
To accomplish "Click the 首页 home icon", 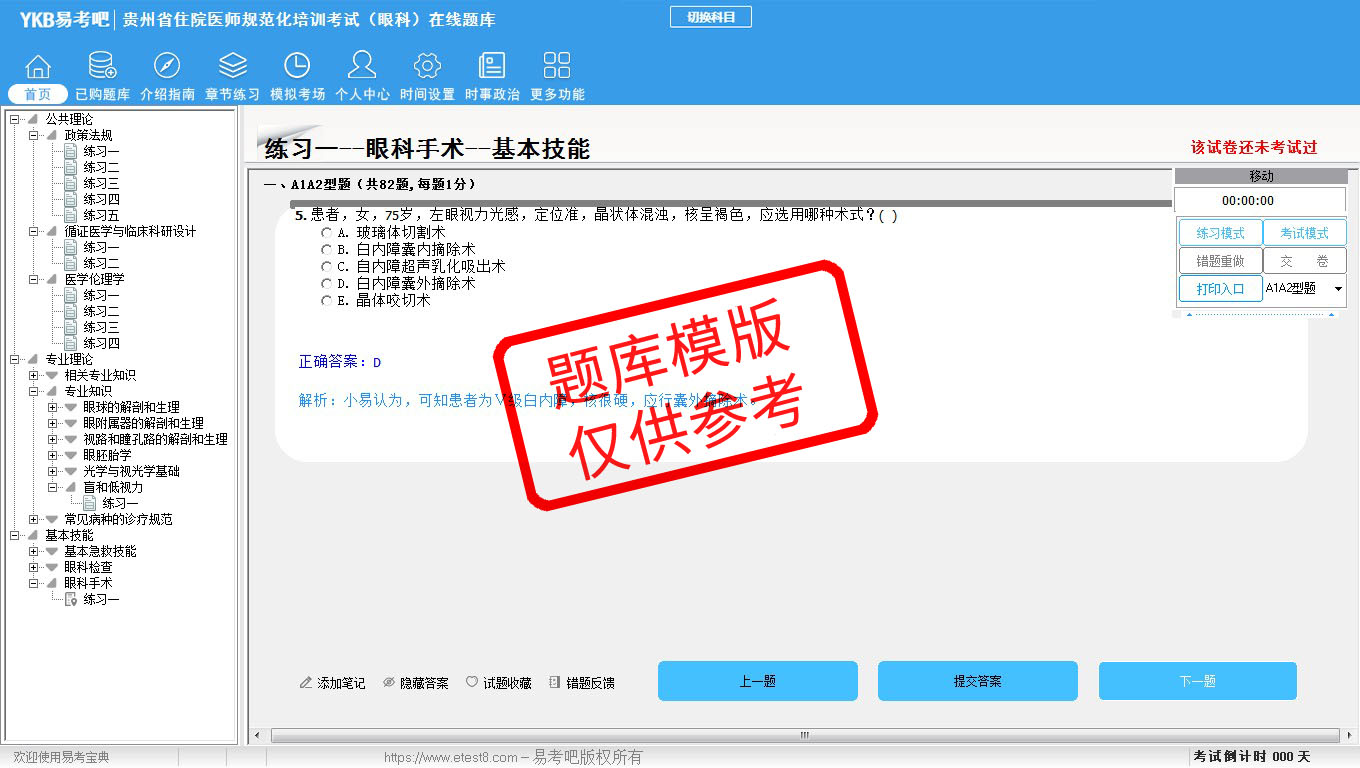I will [38, 67].
